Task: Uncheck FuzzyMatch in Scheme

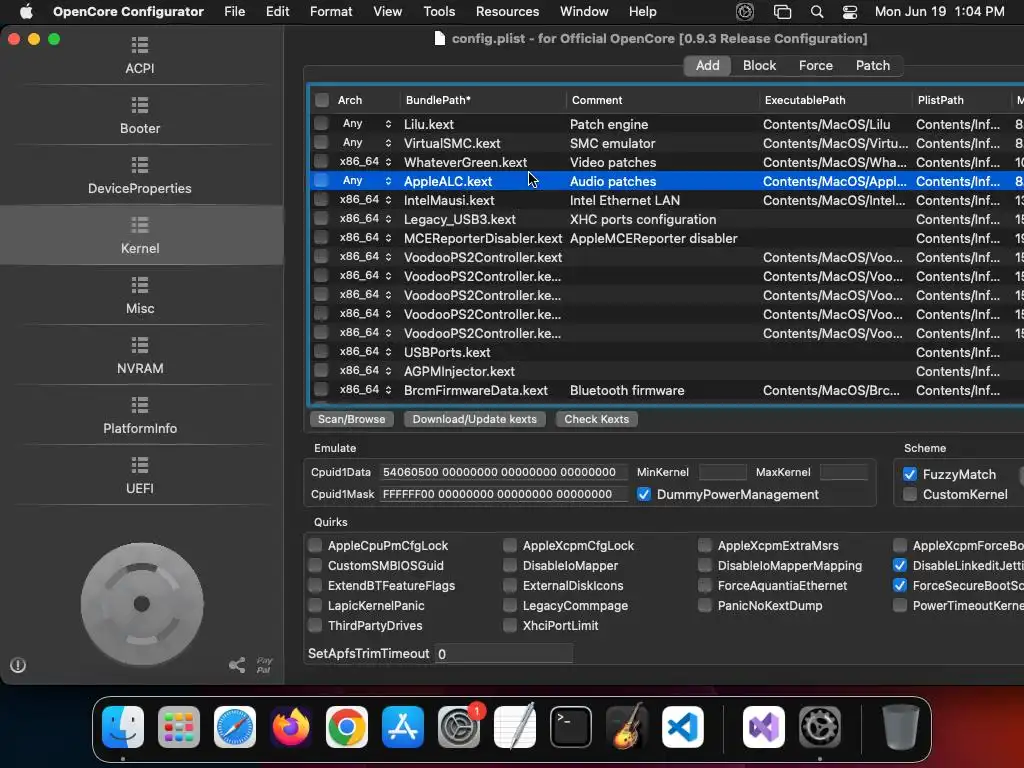Action: 910,474
